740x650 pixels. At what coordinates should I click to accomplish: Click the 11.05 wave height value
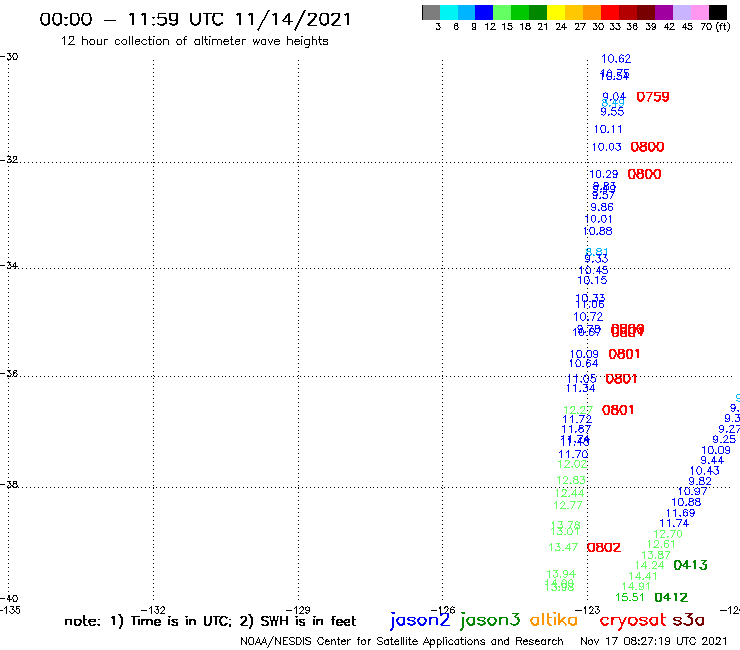point(581,379)
